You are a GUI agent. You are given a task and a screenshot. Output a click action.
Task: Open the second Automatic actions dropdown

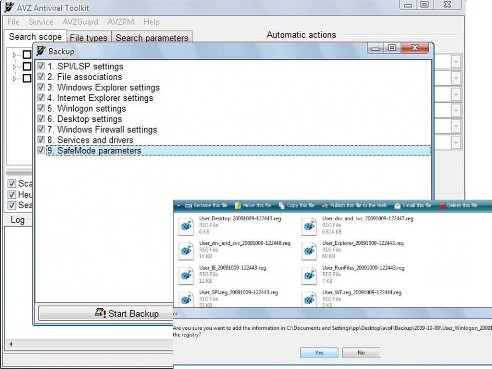point(456,78)
